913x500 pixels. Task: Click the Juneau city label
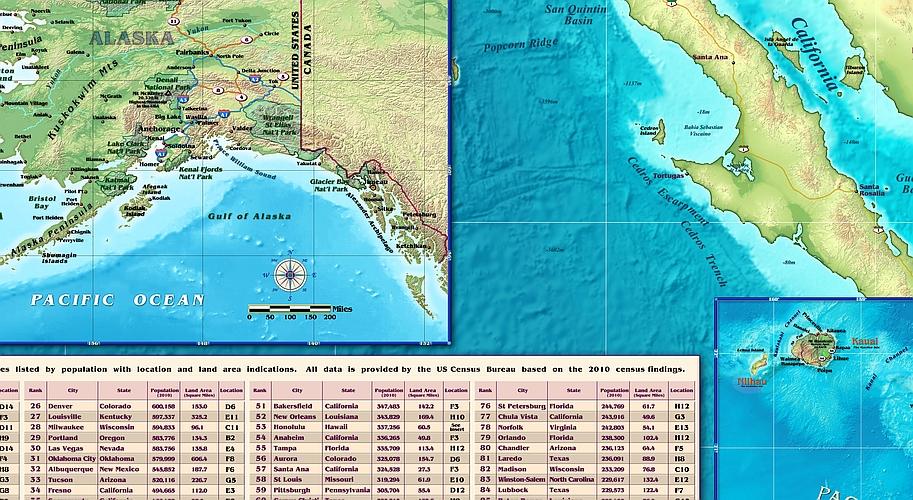(376, 182)
